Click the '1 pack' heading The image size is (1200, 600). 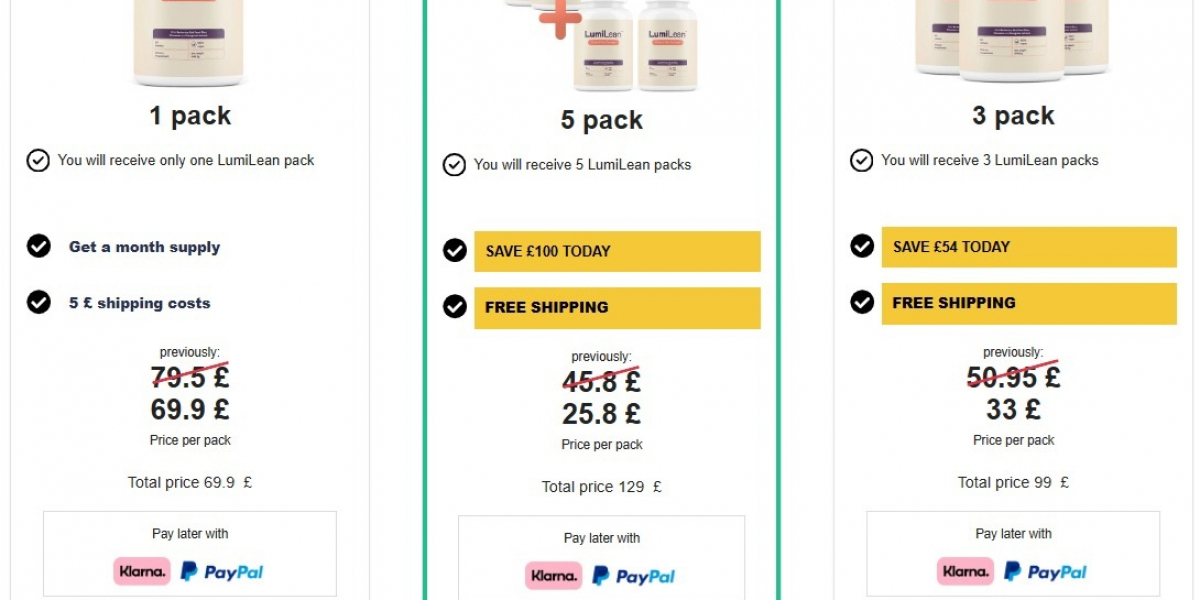coord(190,116)
